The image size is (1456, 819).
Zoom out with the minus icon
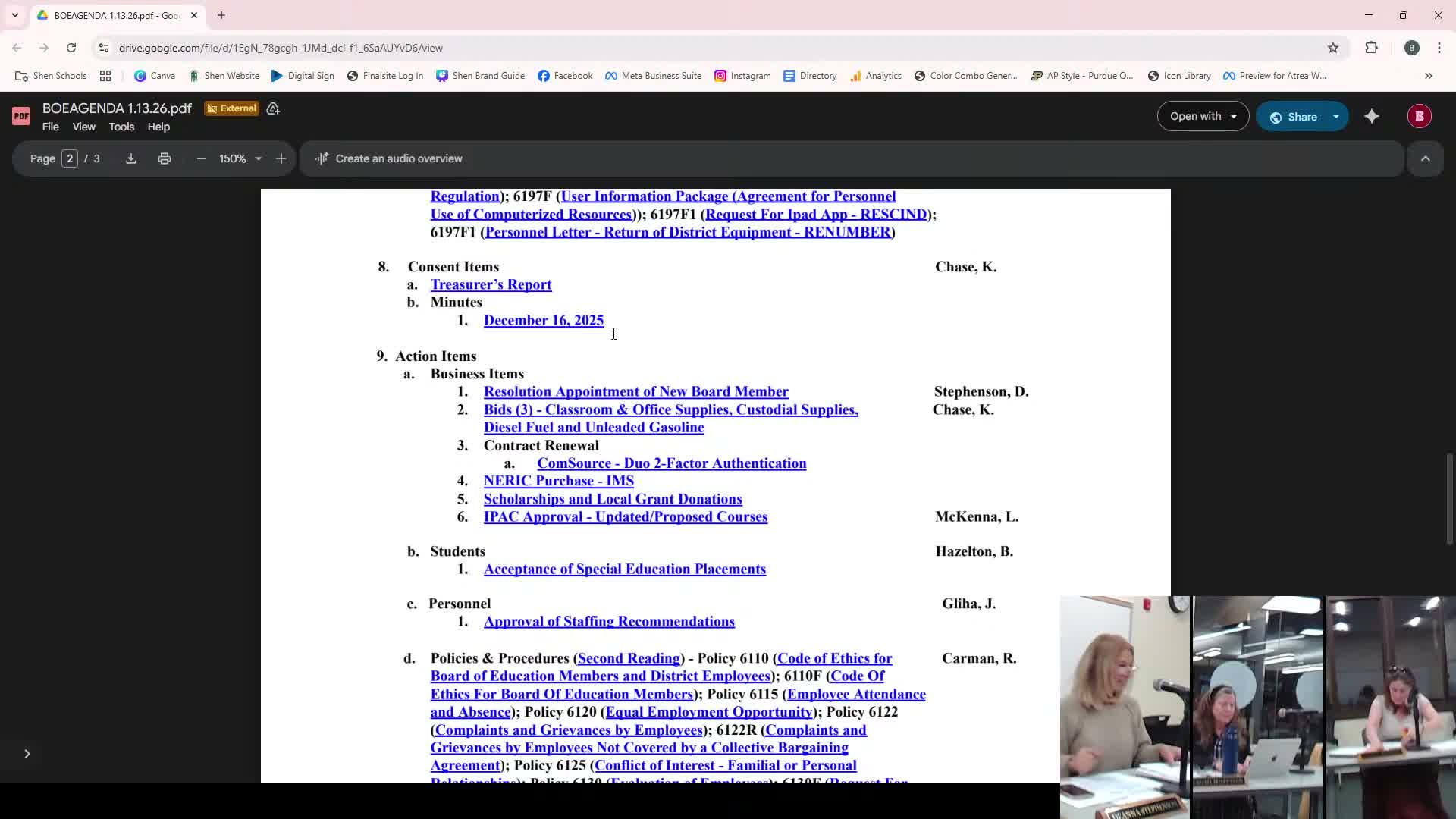201,158
